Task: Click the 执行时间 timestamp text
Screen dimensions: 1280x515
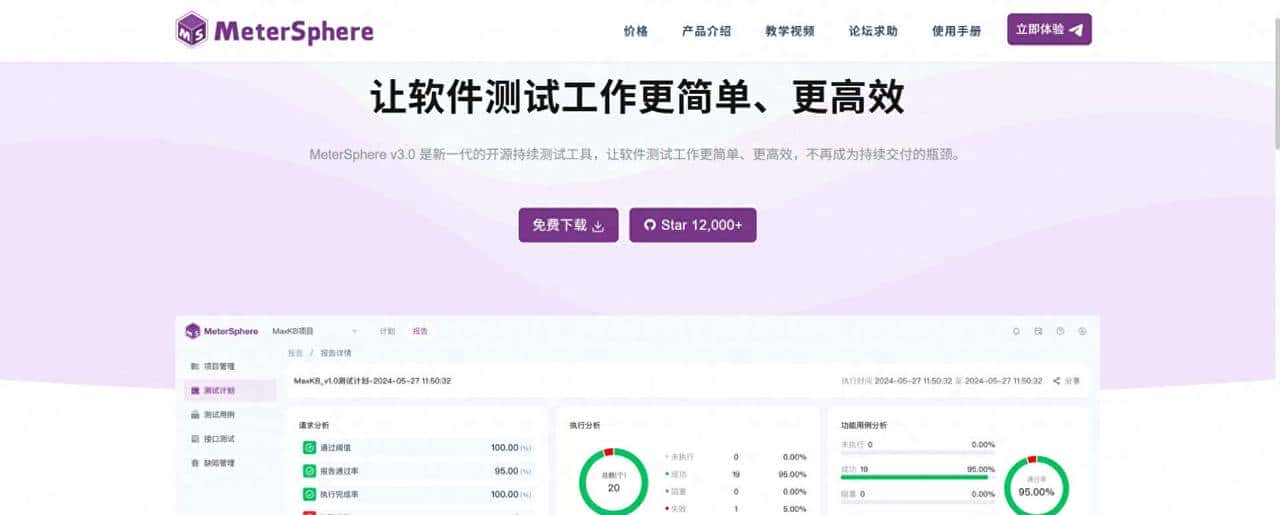Action: (943, 381)
